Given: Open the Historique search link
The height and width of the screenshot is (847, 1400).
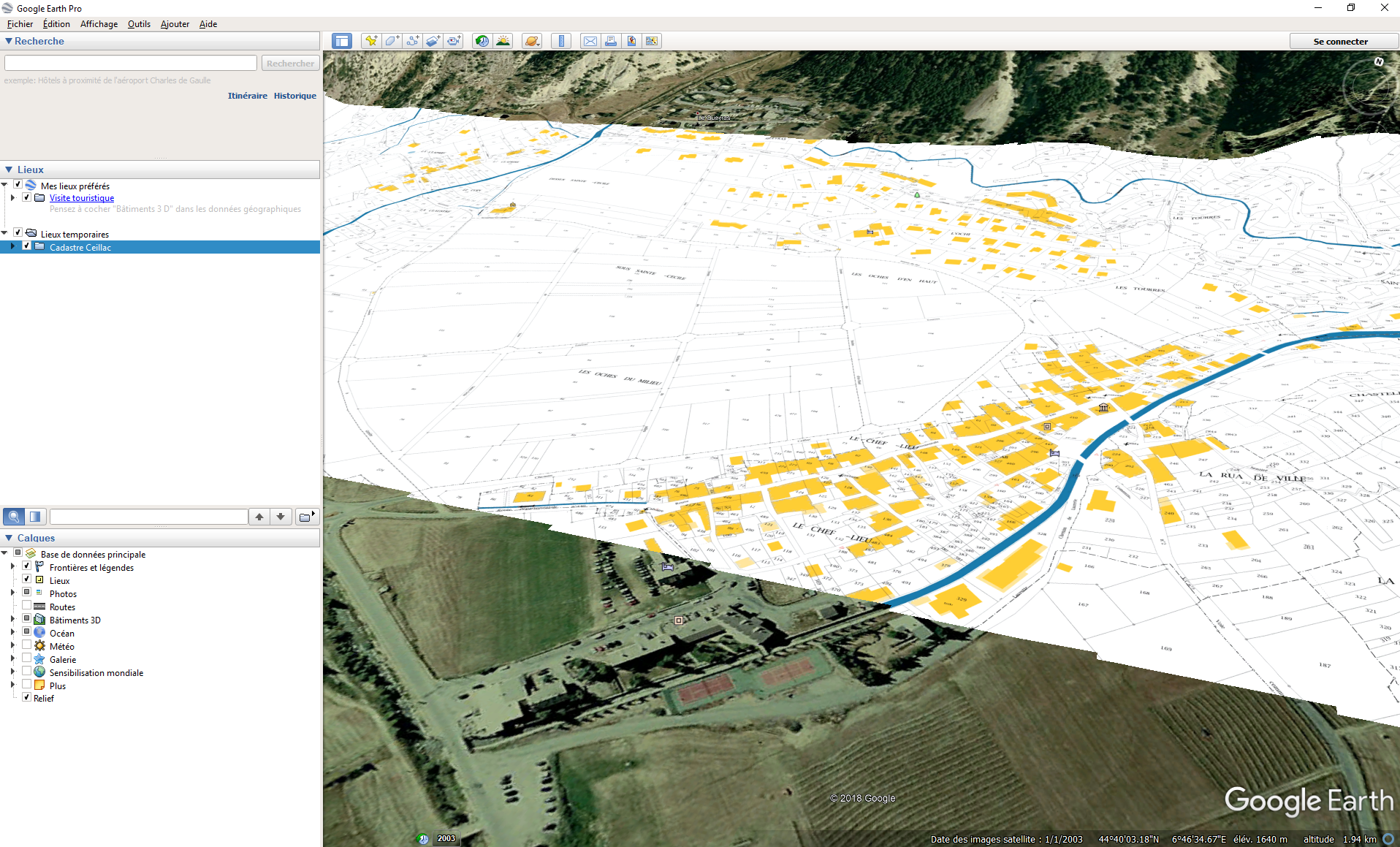Looking at the screenshot, I should coord(295,96).
